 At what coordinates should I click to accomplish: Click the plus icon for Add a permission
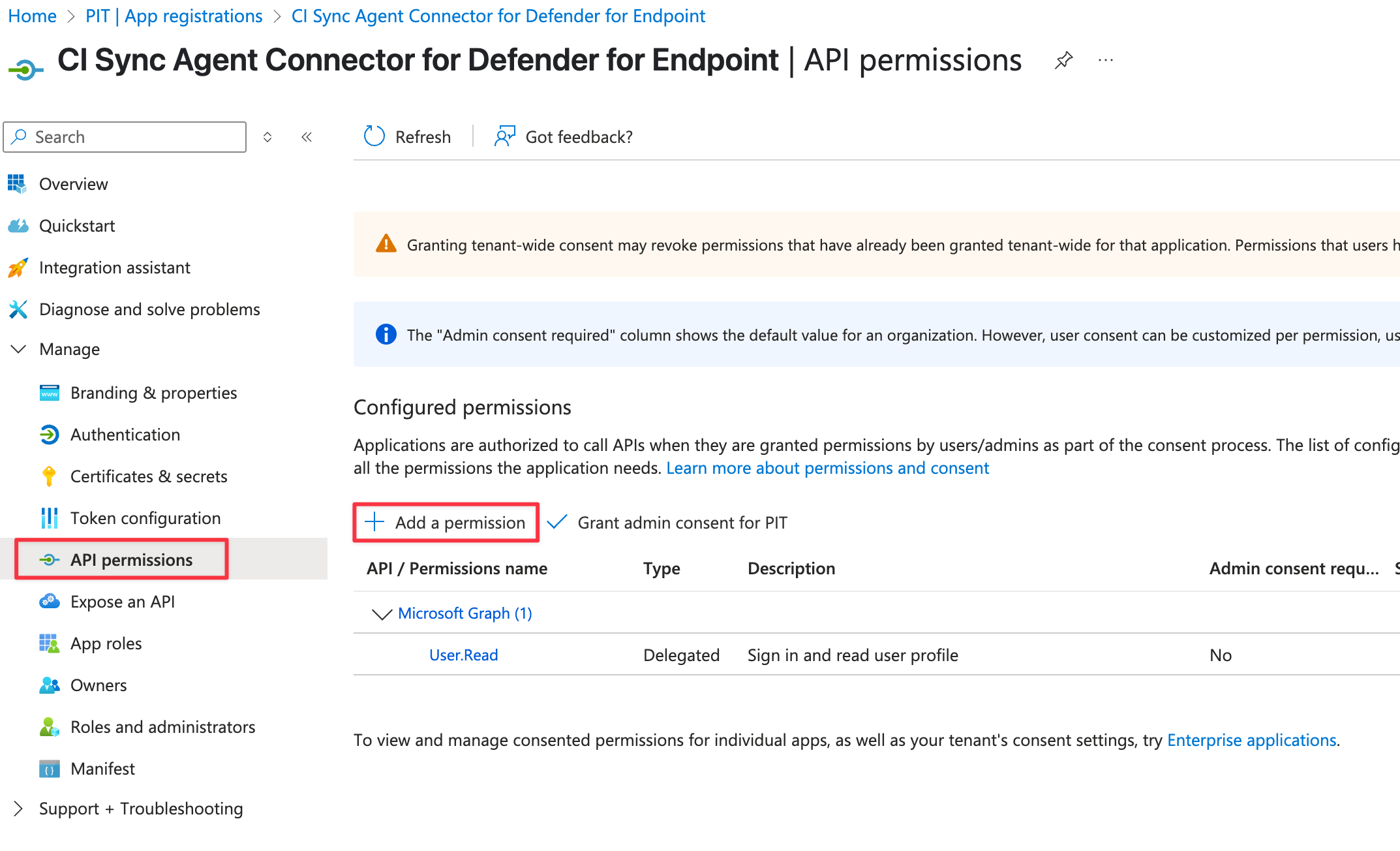[x=374, y=522]
